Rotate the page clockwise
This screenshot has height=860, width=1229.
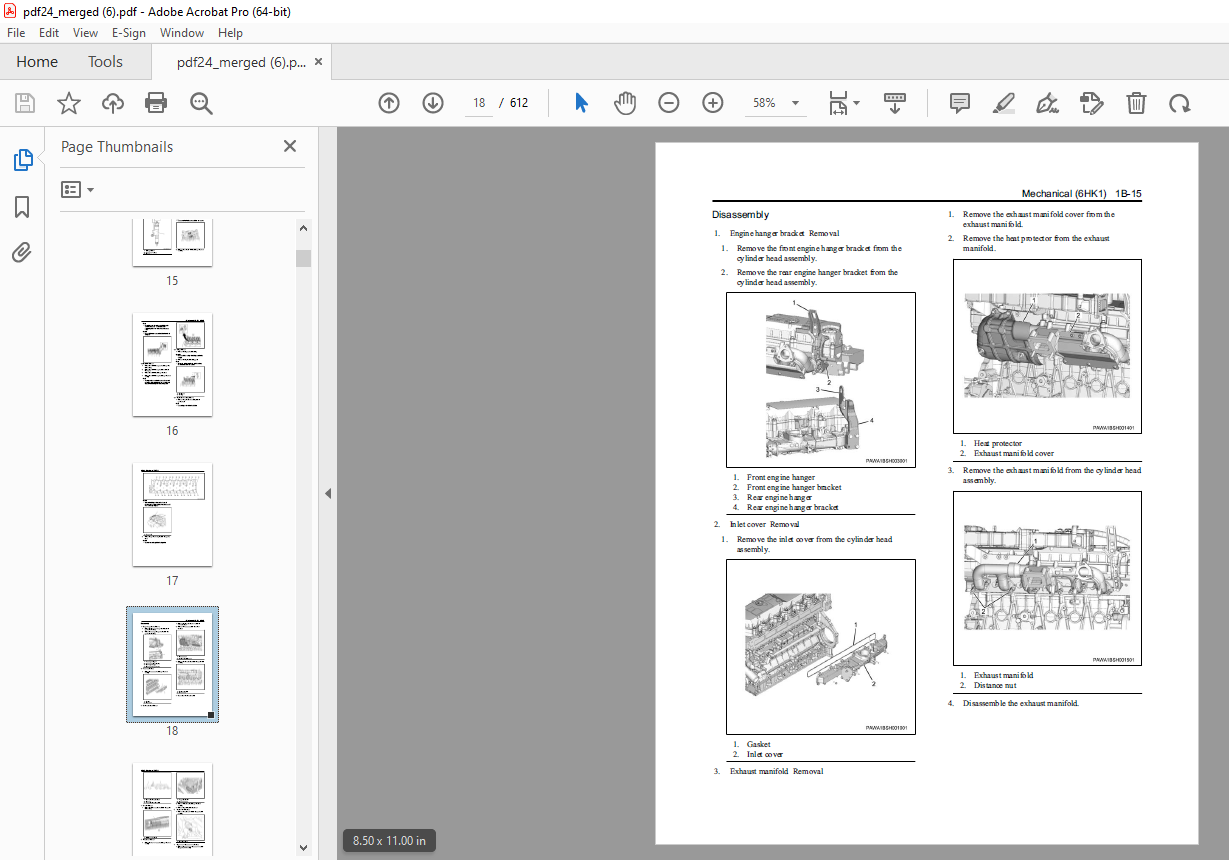[x=1180, y=103]
